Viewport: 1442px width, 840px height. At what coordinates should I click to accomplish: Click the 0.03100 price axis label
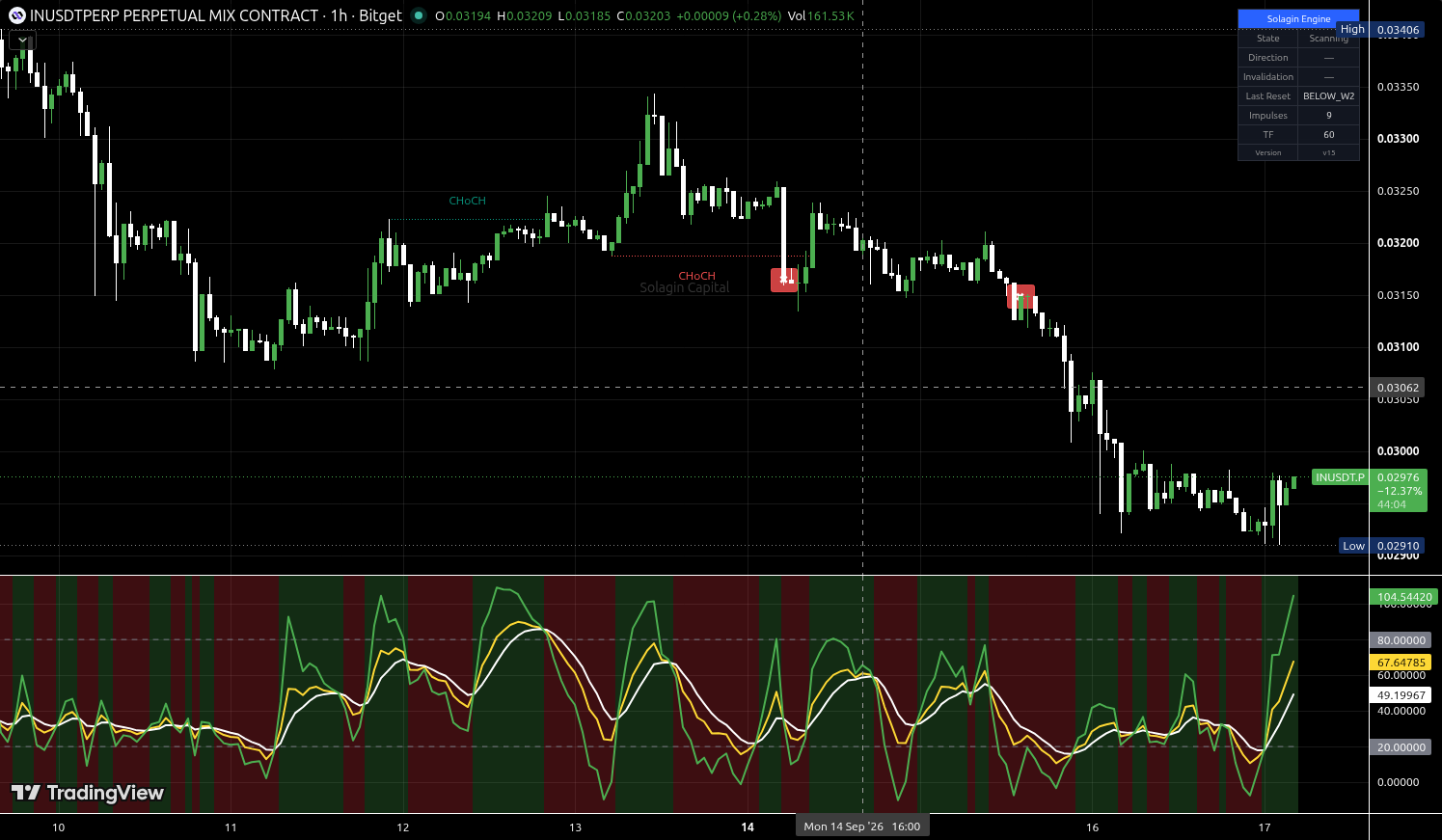[1398, 347]
